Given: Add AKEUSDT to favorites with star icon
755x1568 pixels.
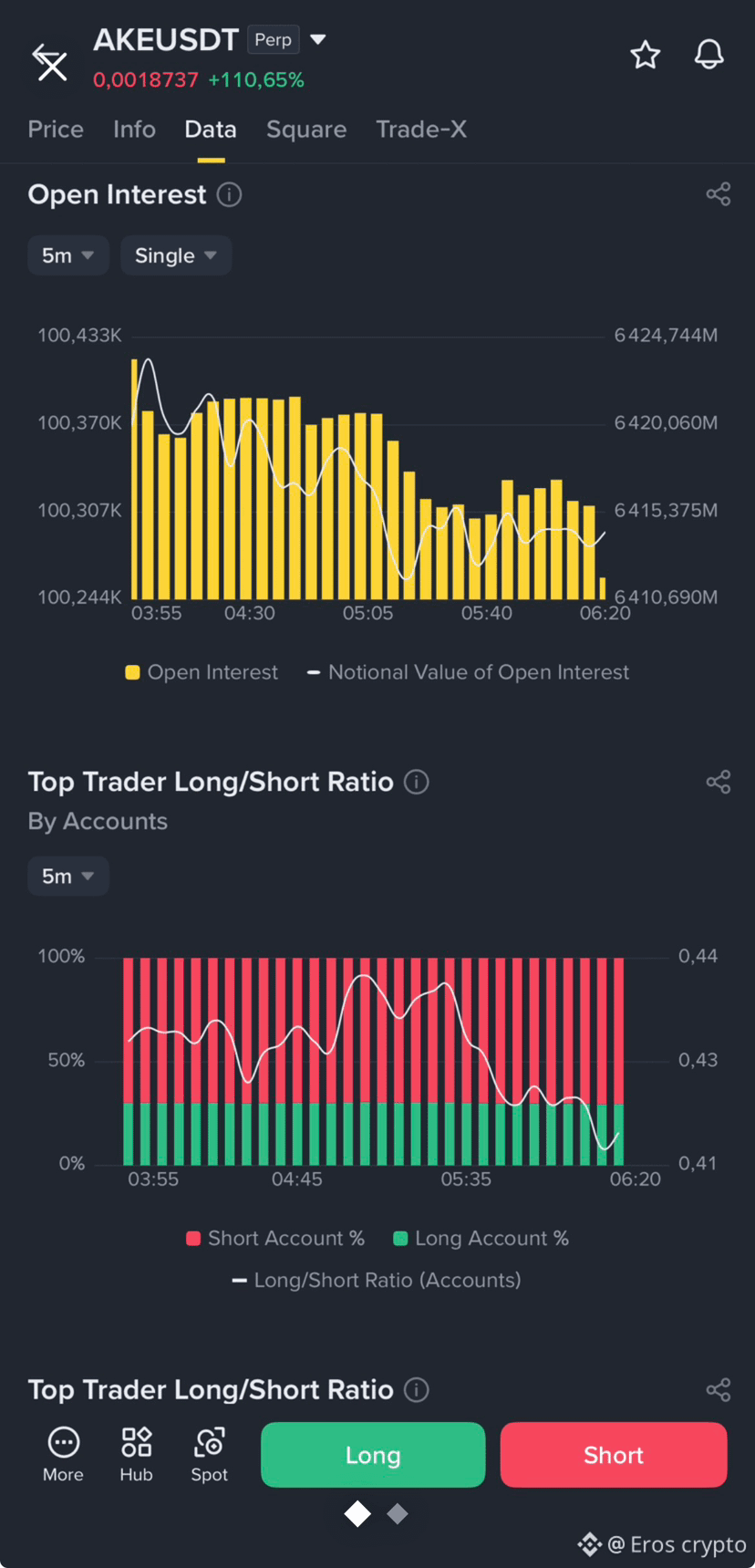Looking at the screenshot, I should [x=646, y=55].
